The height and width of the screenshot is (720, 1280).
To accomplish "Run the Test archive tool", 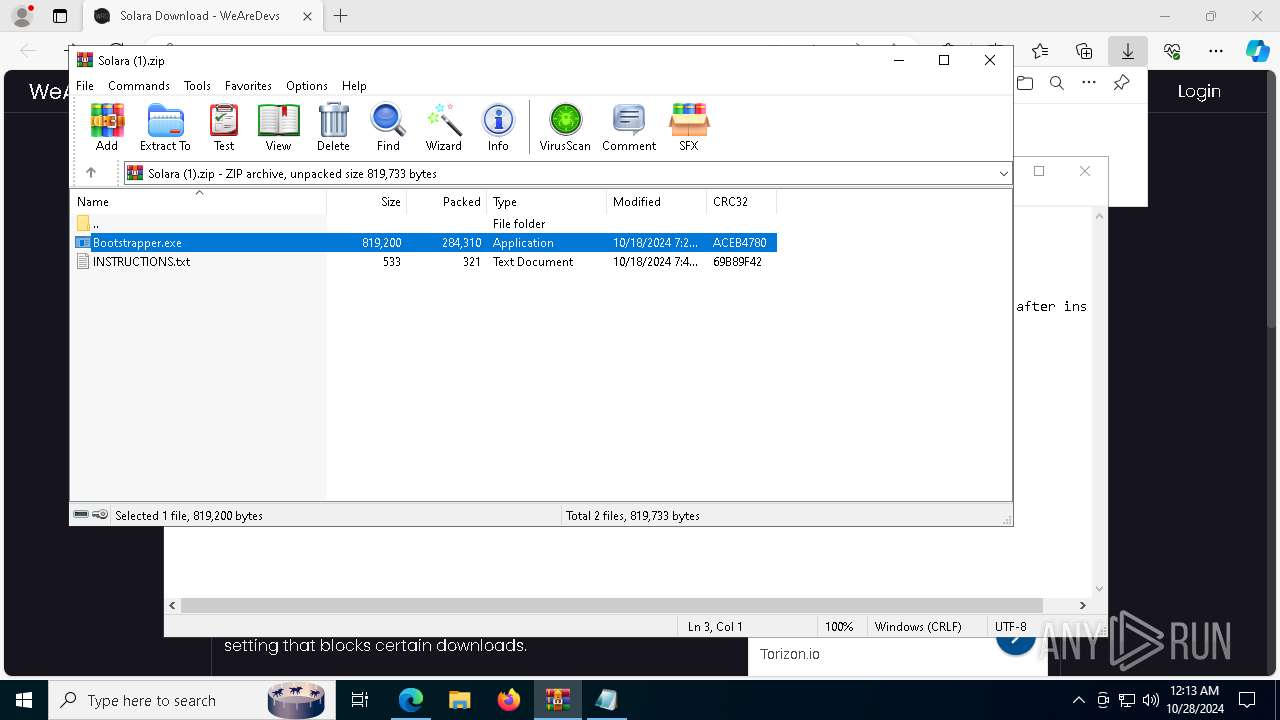I will (x=224, y=127).
